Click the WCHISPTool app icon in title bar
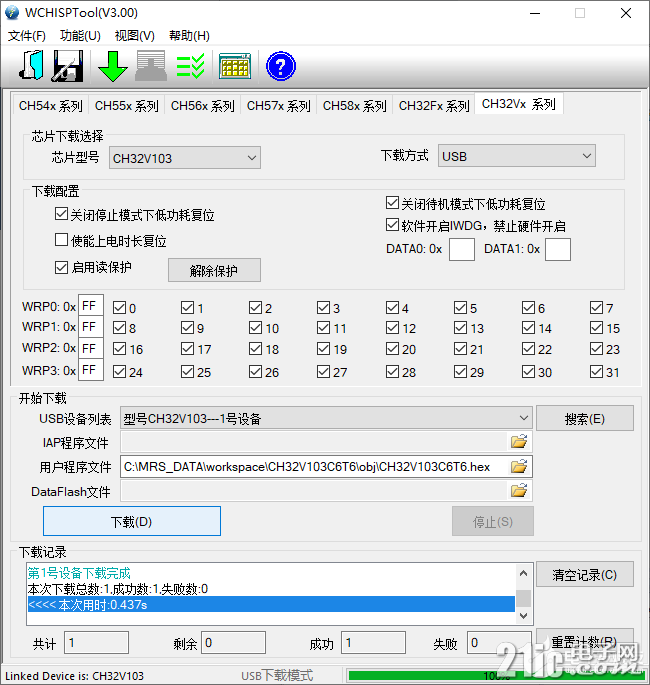The height and width of the screenshot is (685, 650). pyautogui.click(x=12, y=13)
